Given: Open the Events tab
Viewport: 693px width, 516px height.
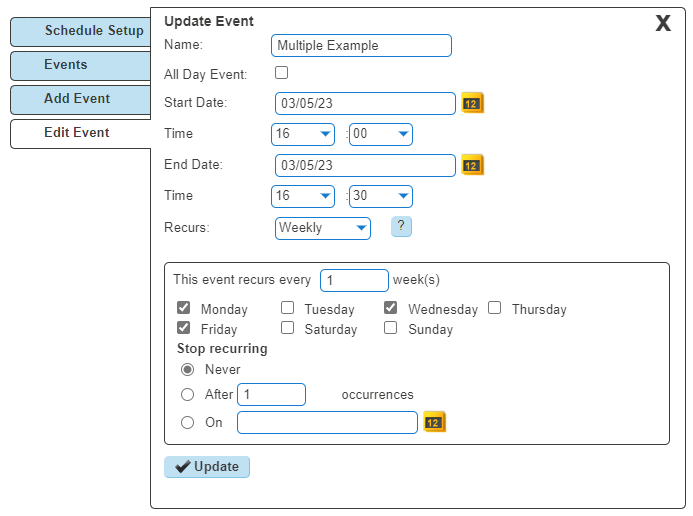Looking at the screenshot, I should [81, 65].
